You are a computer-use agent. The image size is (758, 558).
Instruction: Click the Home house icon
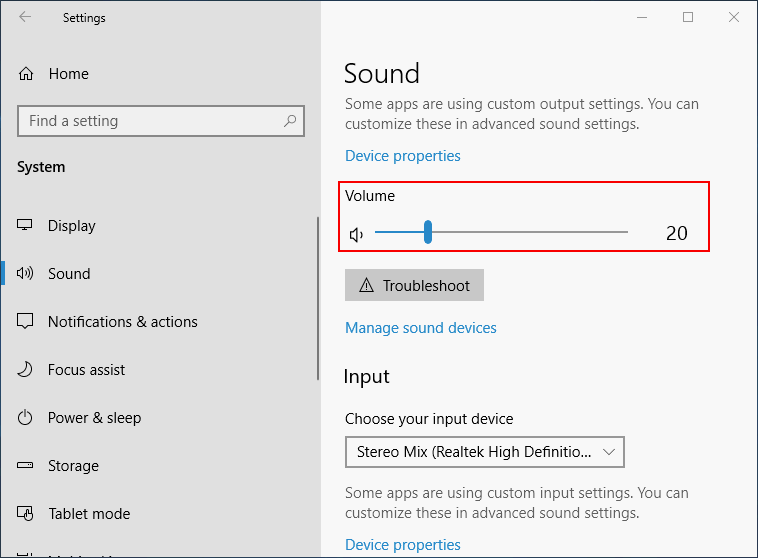(x=26, y=74)
